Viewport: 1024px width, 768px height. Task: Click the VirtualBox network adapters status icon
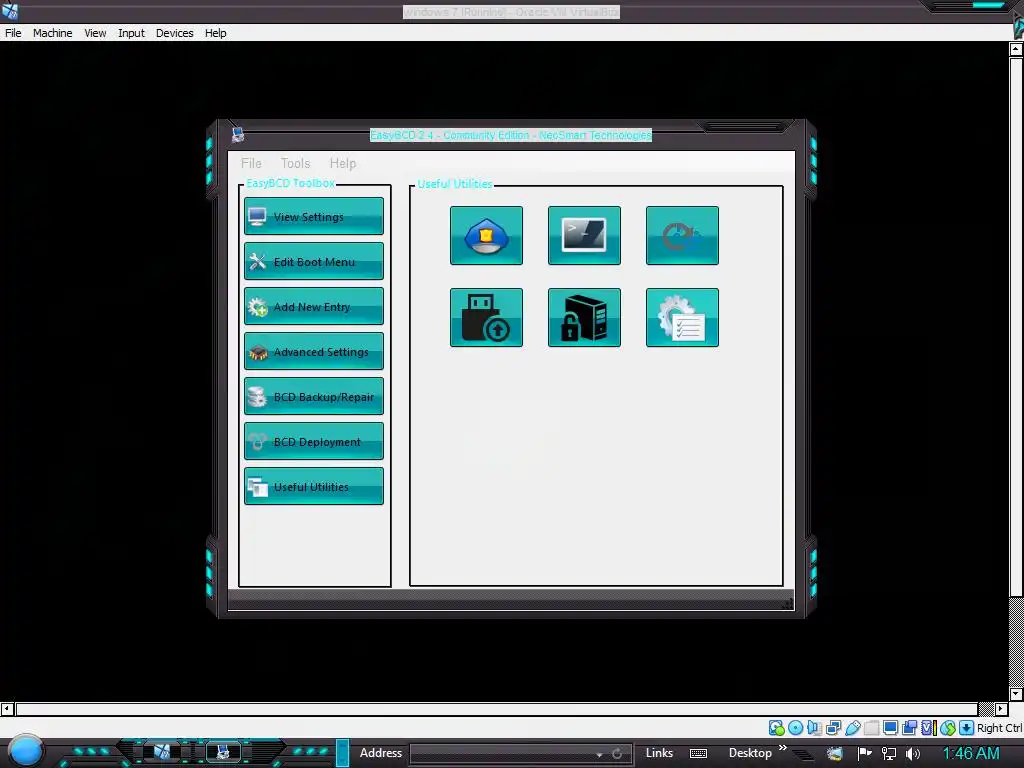pyautogui.click(x=833, y=728)
